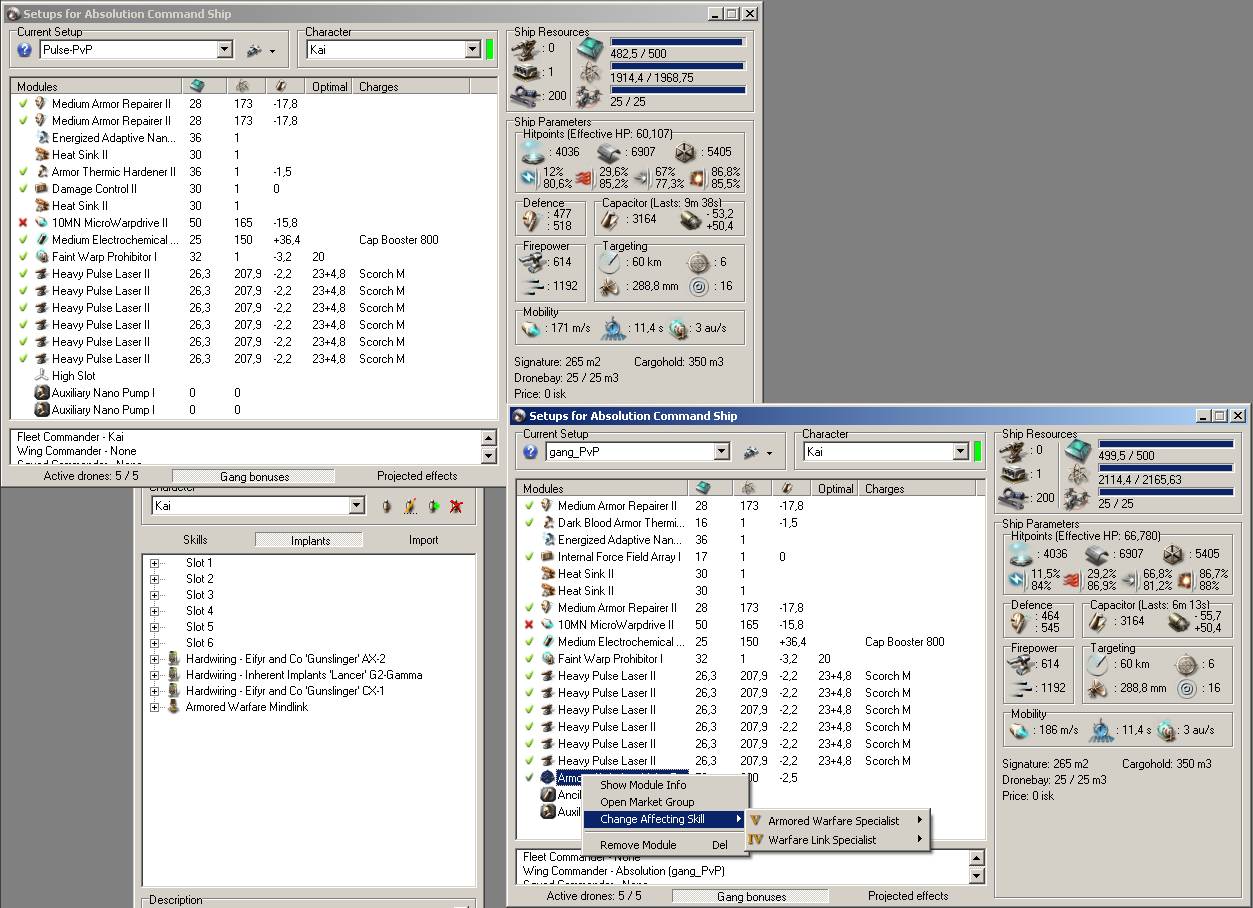This screenshot has width=1253, height=908.
Task: Click the Damage Control II module icon
Action: click(42, 189)
